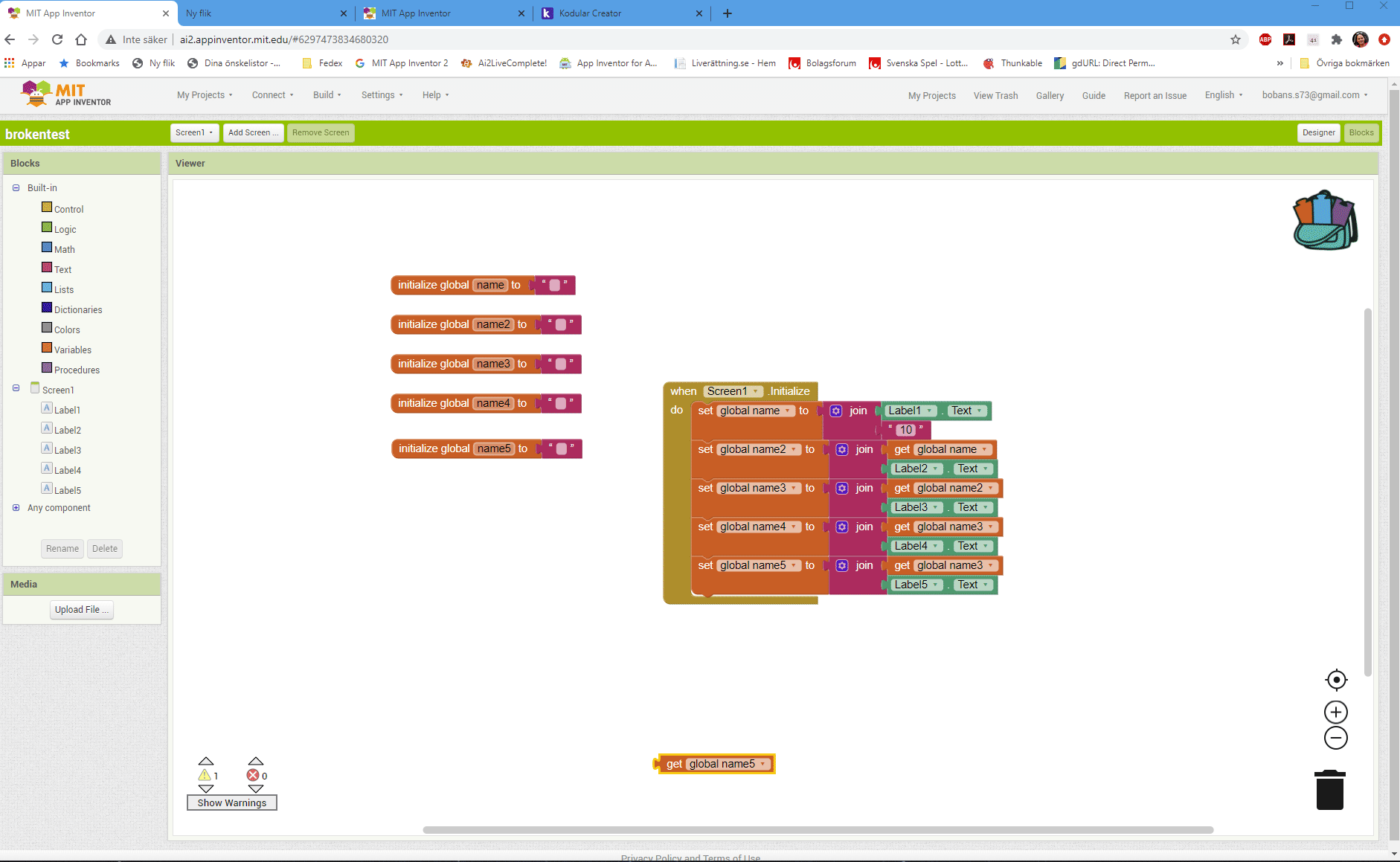Image resolution: width=1400 pixels, height=862 pixels.
Task: Open the Settings menu
Action: 382,95
